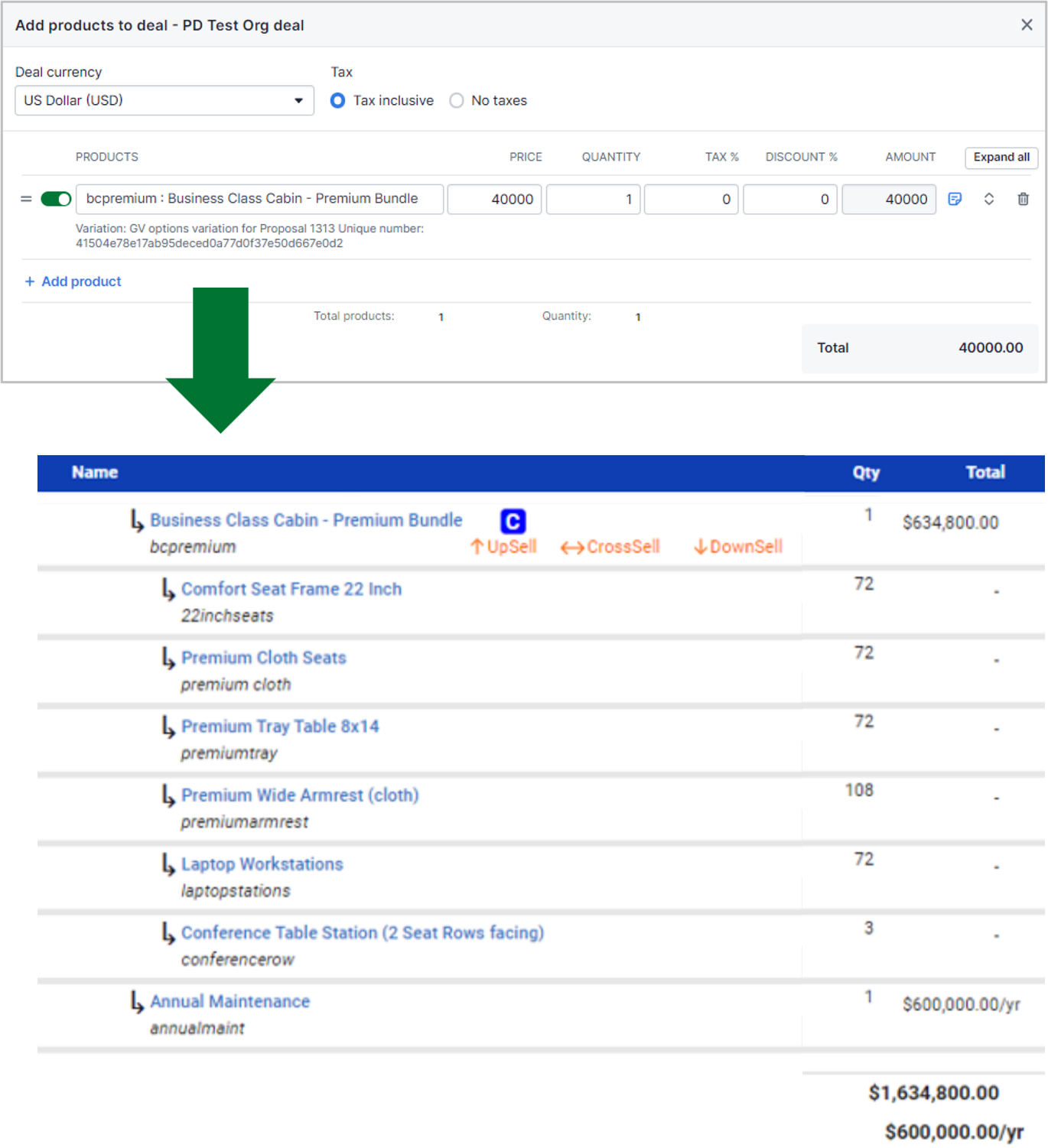Select the Tax inclusive radio button
The width and height of the screenshot is (1048, 1148).
337,101
